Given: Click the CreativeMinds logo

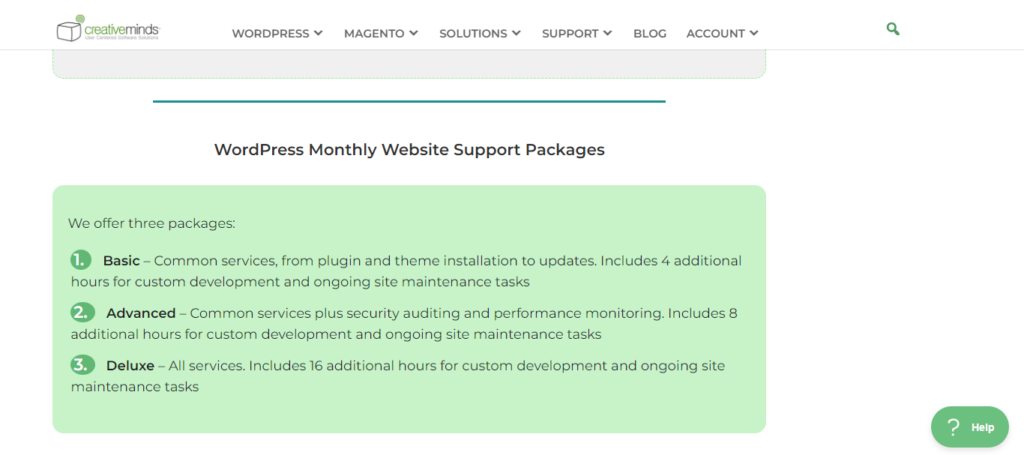Looking at the screenshot, I should [x=108, y=30].
